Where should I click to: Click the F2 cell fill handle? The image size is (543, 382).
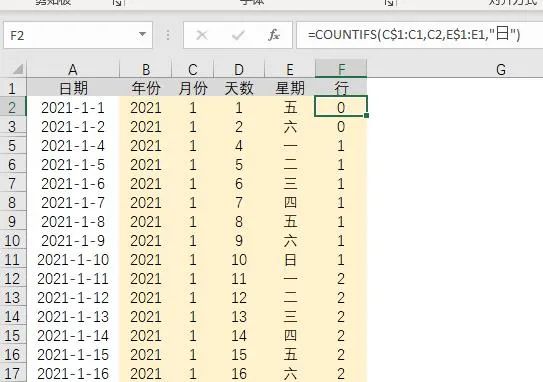366,115
